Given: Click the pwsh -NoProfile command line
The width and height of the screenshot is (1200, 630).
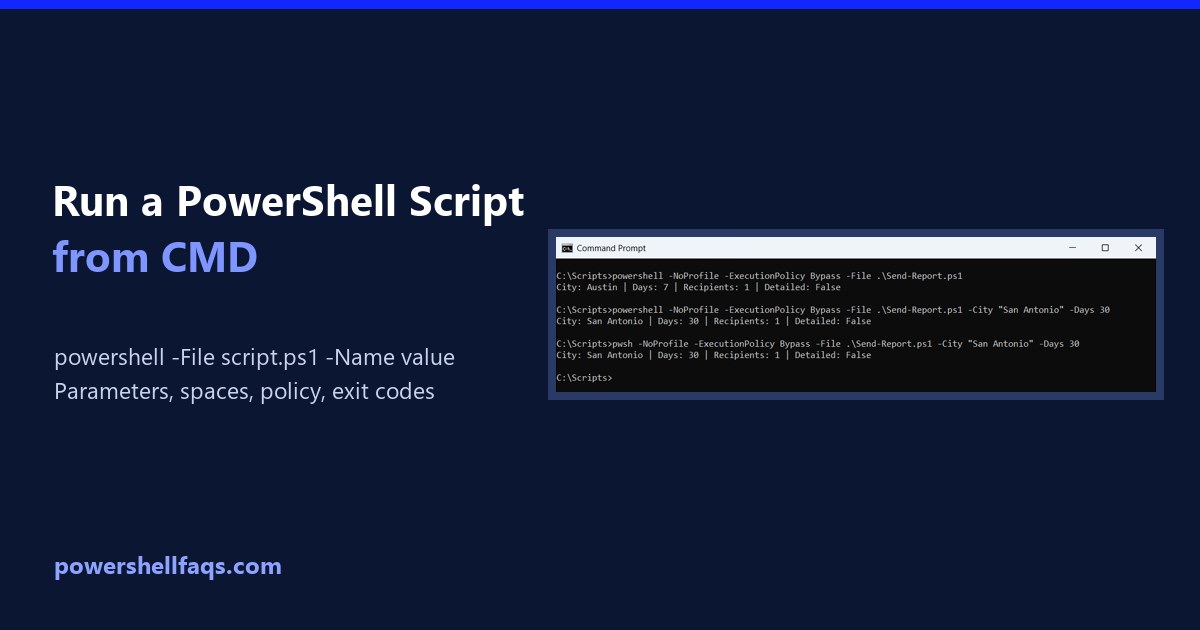Looking at the screenshot, I should [817, 344].
